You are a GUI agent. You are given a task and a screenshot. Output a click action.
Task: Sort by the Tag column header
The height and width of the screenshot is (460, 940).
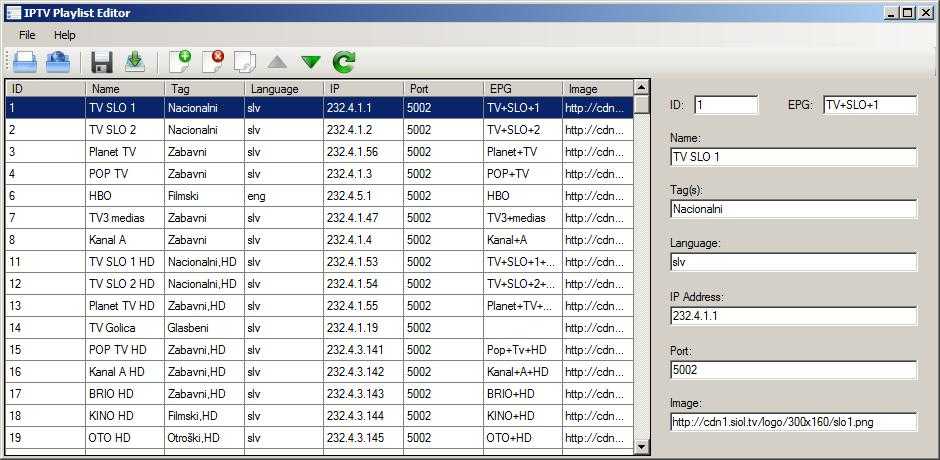point(204,89)
